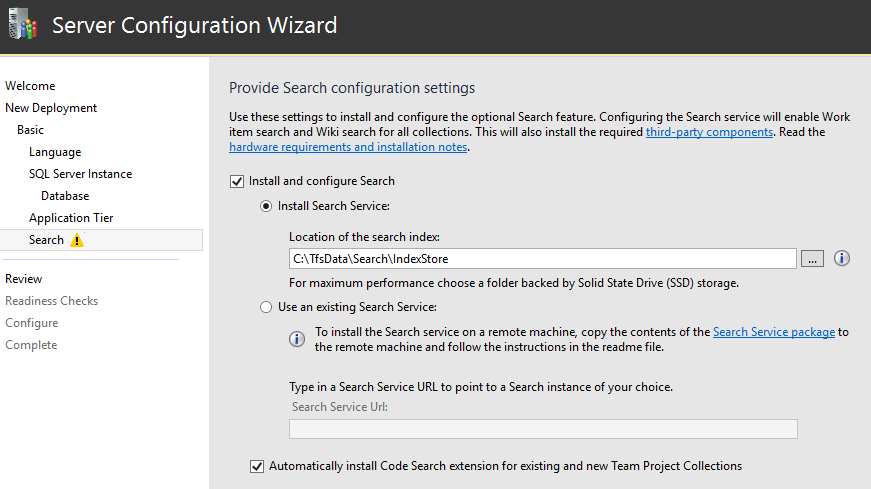Click the info icon beside remote install note
This screenshot has height=489, width=871.
tap(297, 339)
